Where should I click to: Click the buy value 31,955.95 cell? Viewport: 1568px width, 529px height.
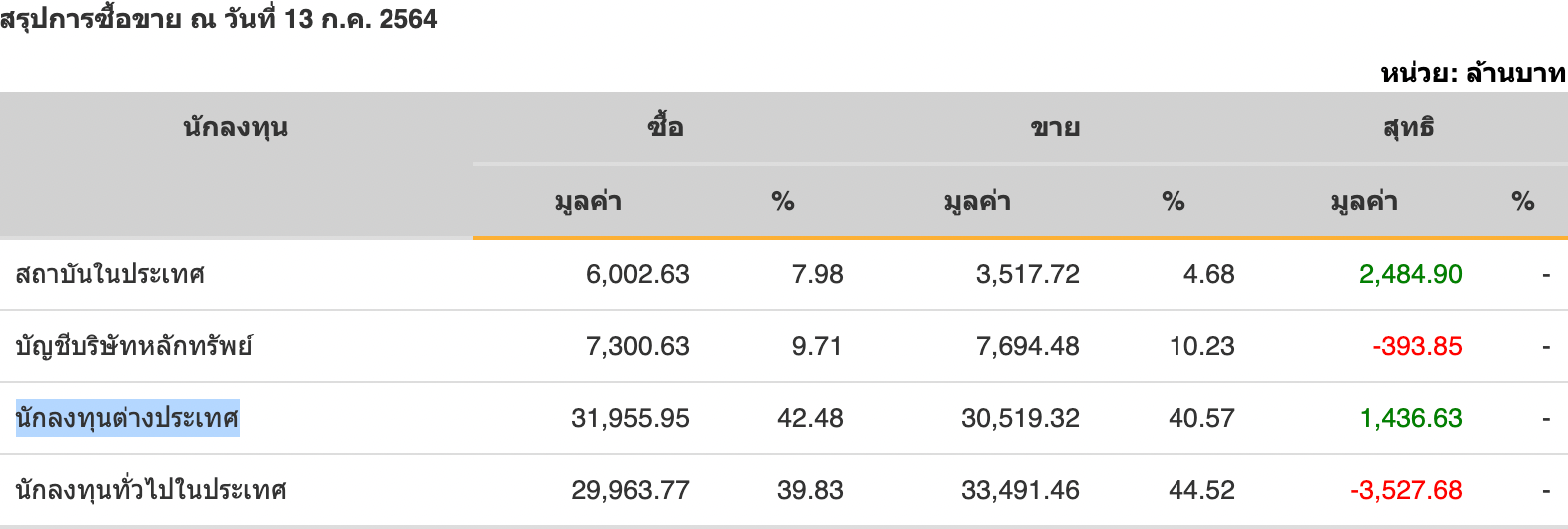pos(630,418)
